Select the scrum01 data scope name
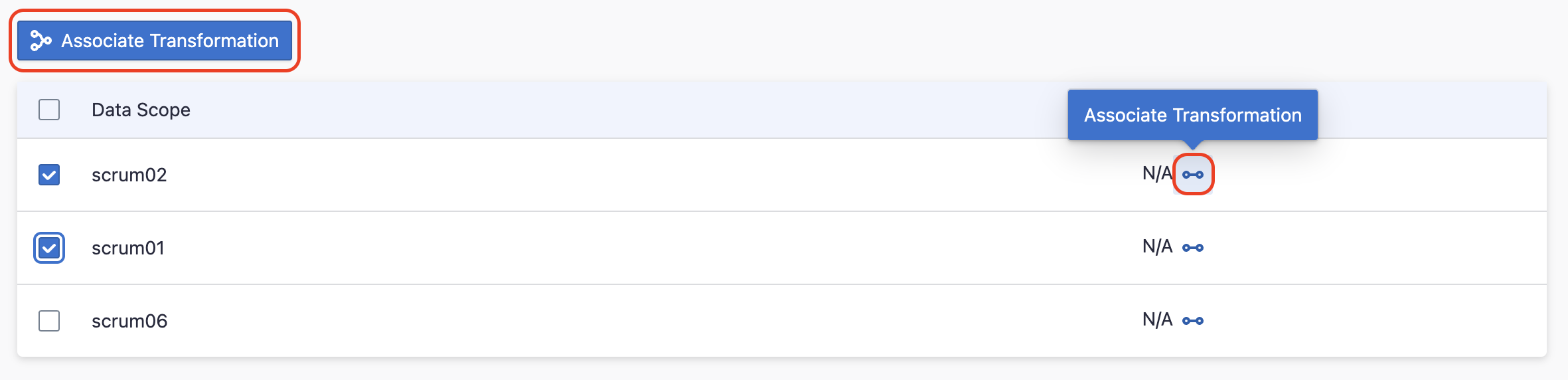 (x=128, y=248)
